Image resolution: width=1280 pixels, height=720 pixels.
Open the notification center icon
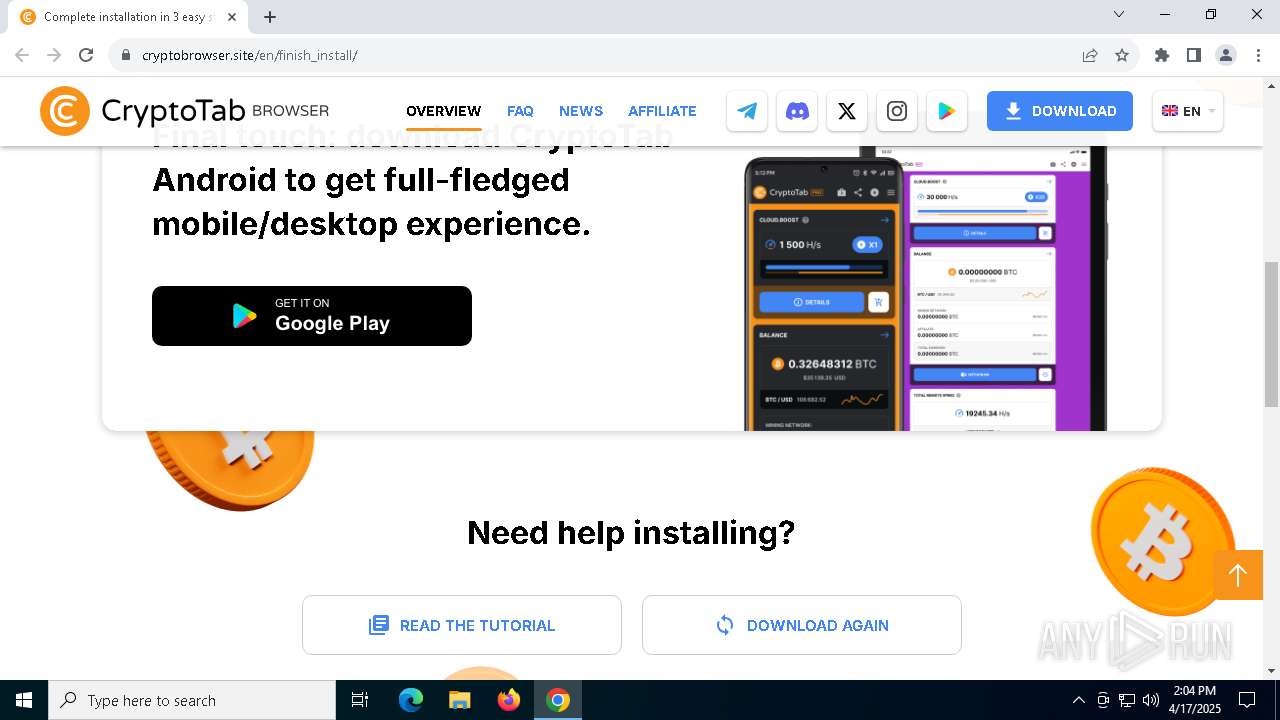(x=1247, y=700)
